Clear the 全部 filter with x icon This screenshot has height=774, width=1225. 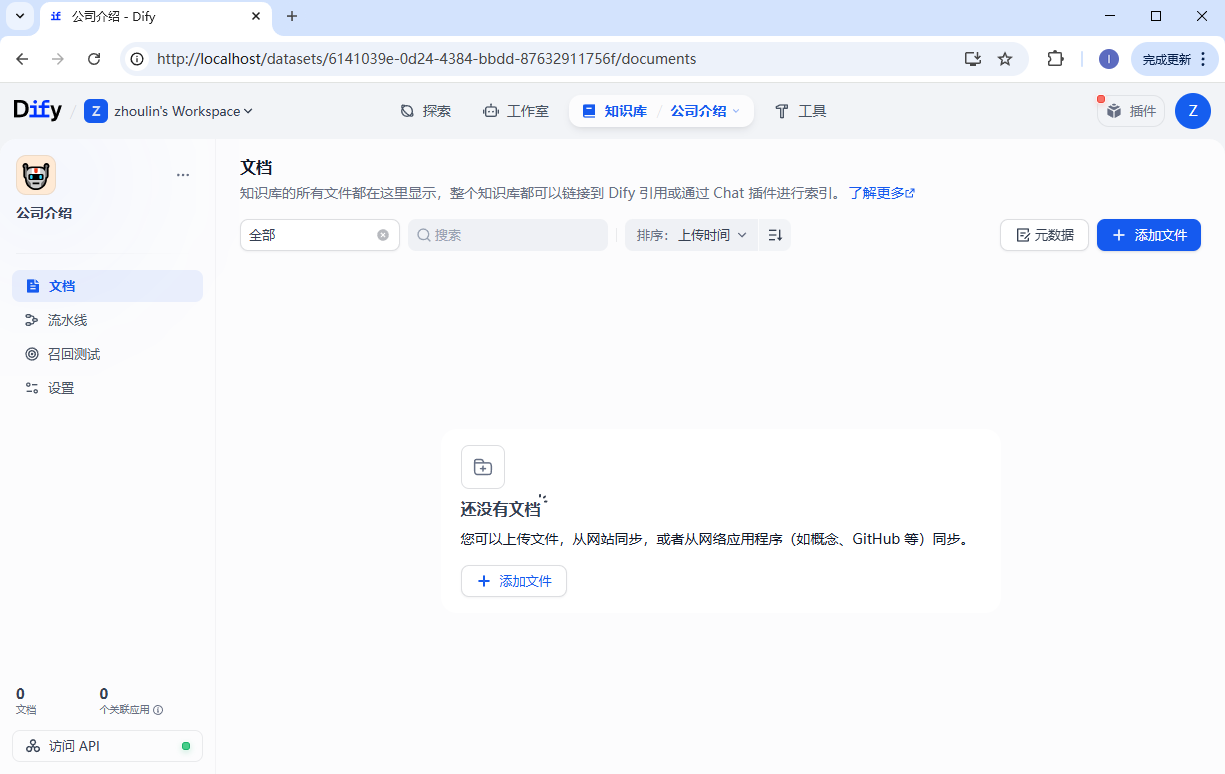(x=383, y=235)
